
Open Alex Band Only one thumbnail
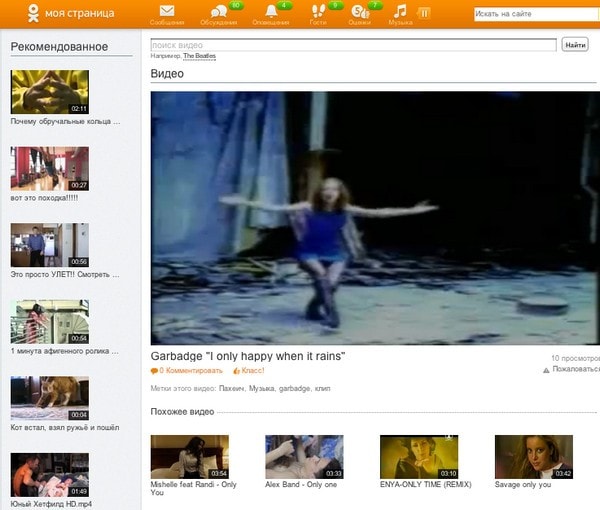coord(304,457)
